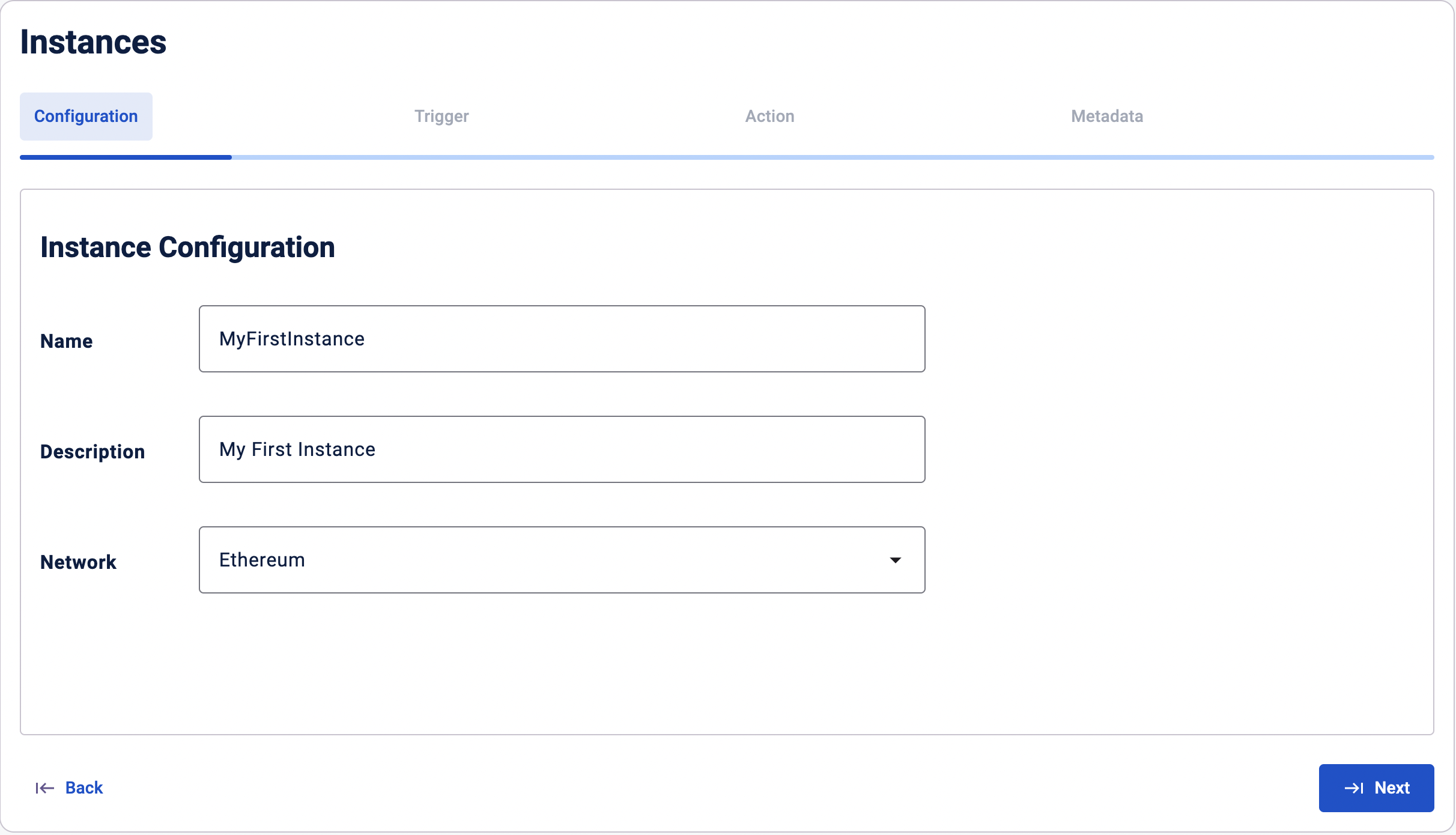Click the Instances page title
Image resolution: width=1456 pixels, height=835 pixels.
pos(93,42)
